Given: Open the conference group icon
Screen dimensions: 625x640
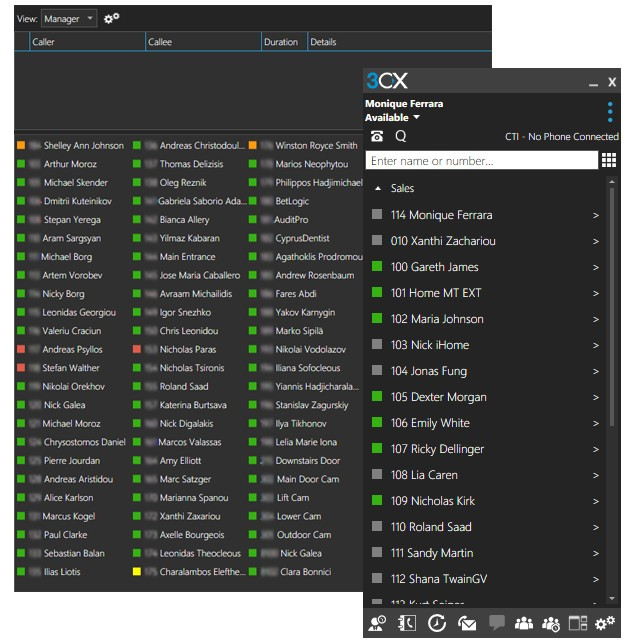Looking at the screenshot, I should coord(523,623).
